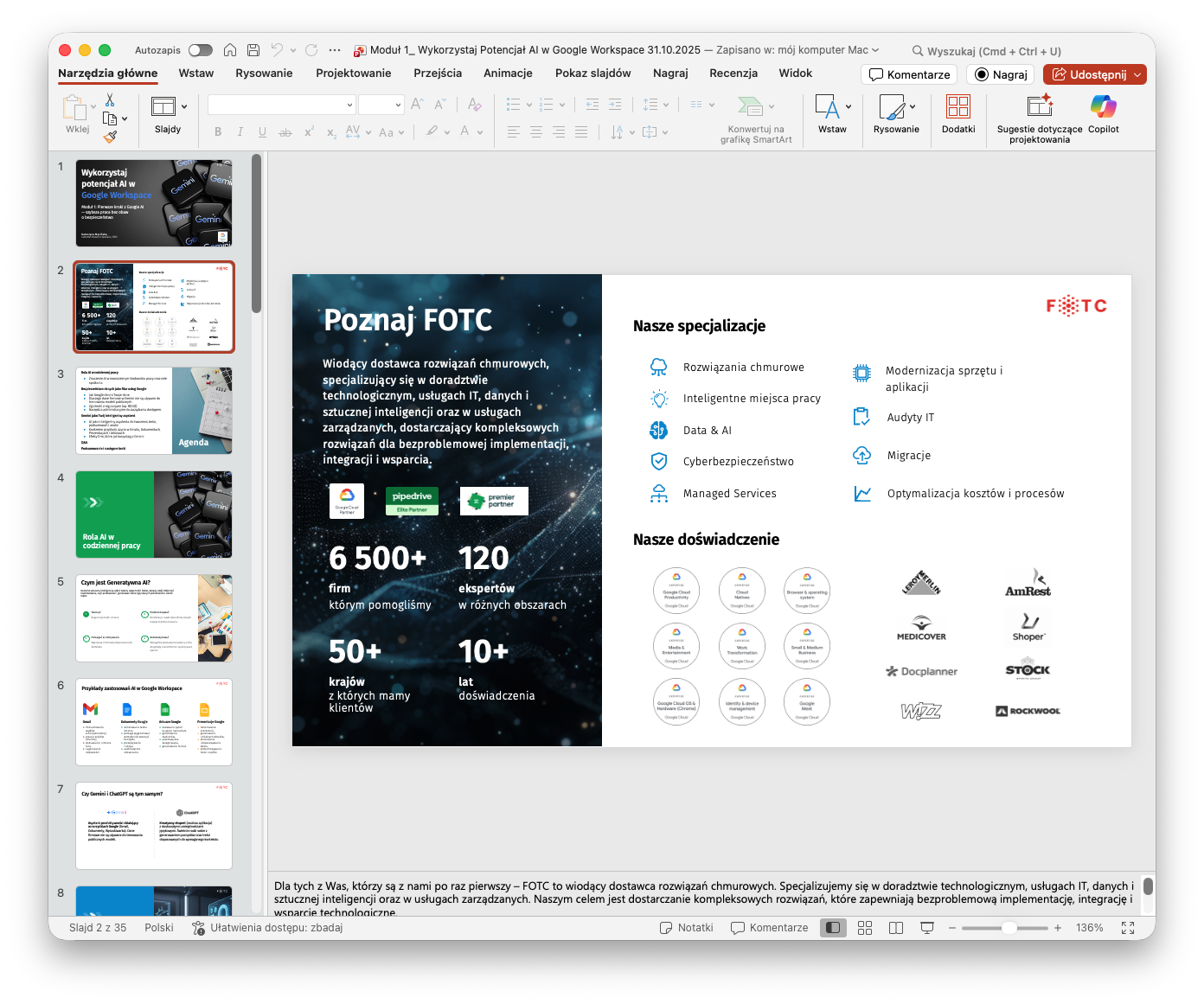
Task: Click the Format Painter brush icon
Action: 110,136
